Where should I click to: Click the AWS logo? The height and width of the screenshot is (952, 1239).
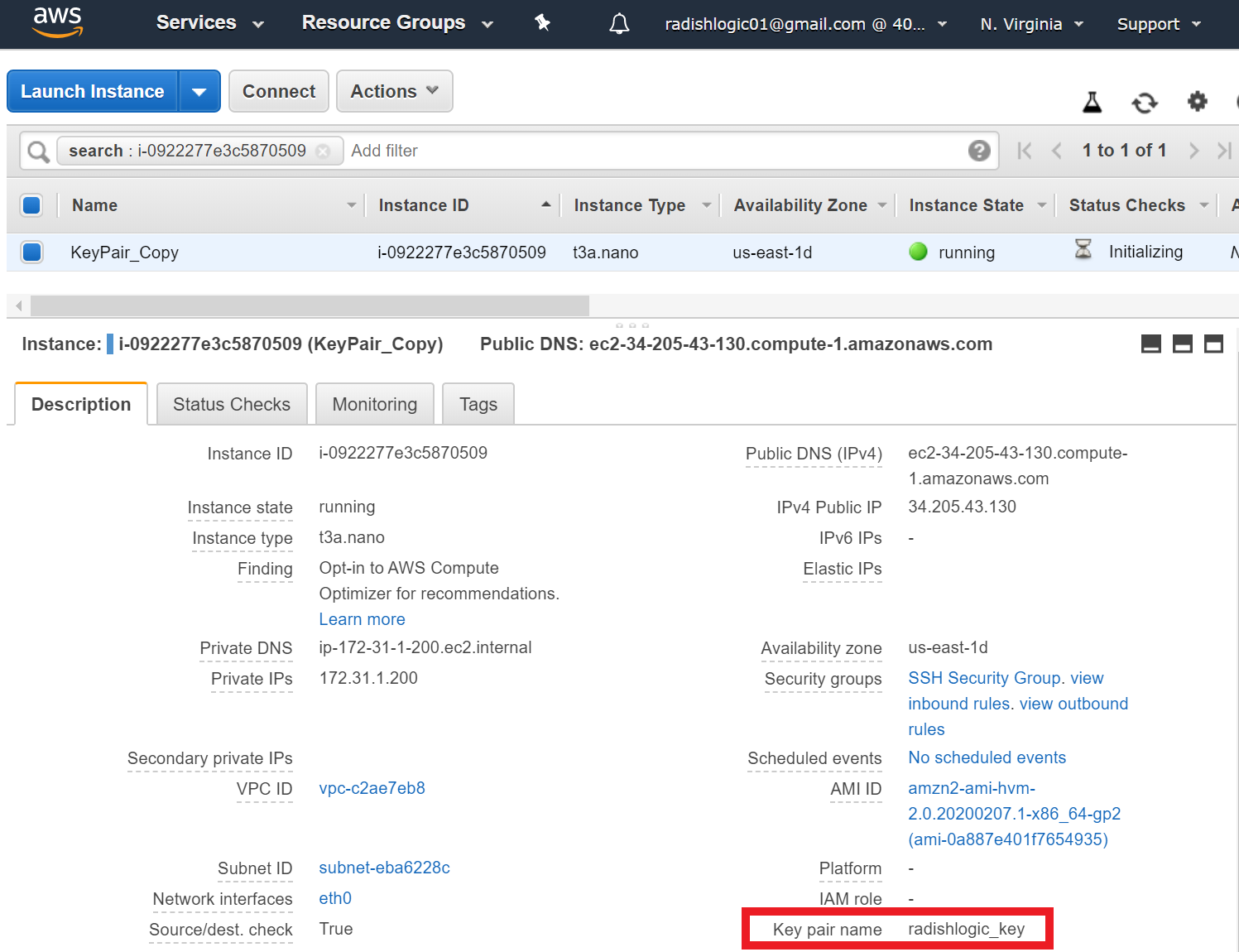tap(57, 23)
